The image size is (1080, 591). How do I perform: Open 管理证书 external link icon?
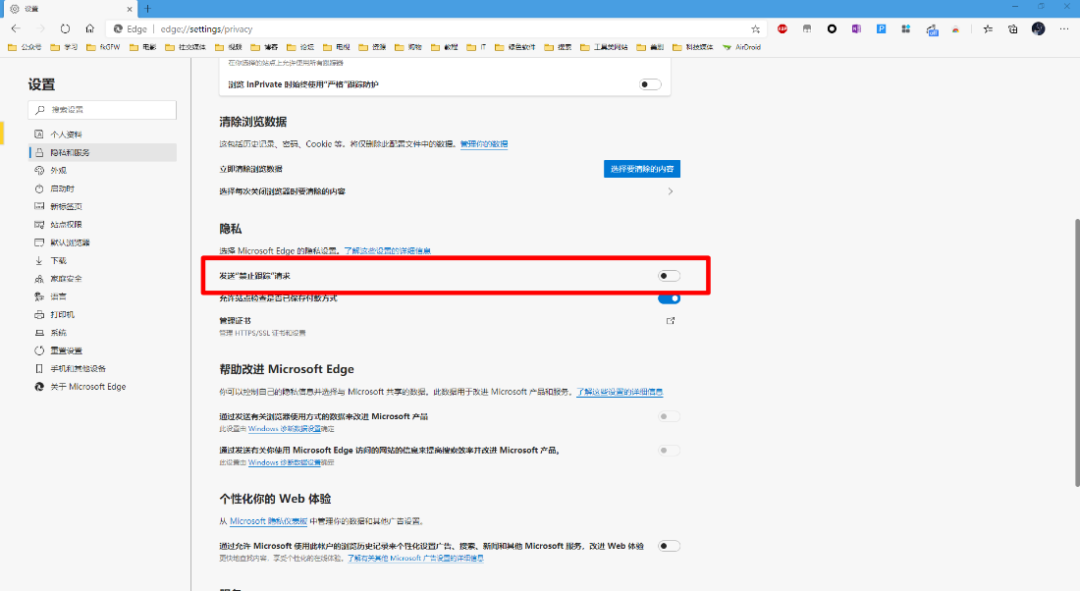click(x=670, y=320)
